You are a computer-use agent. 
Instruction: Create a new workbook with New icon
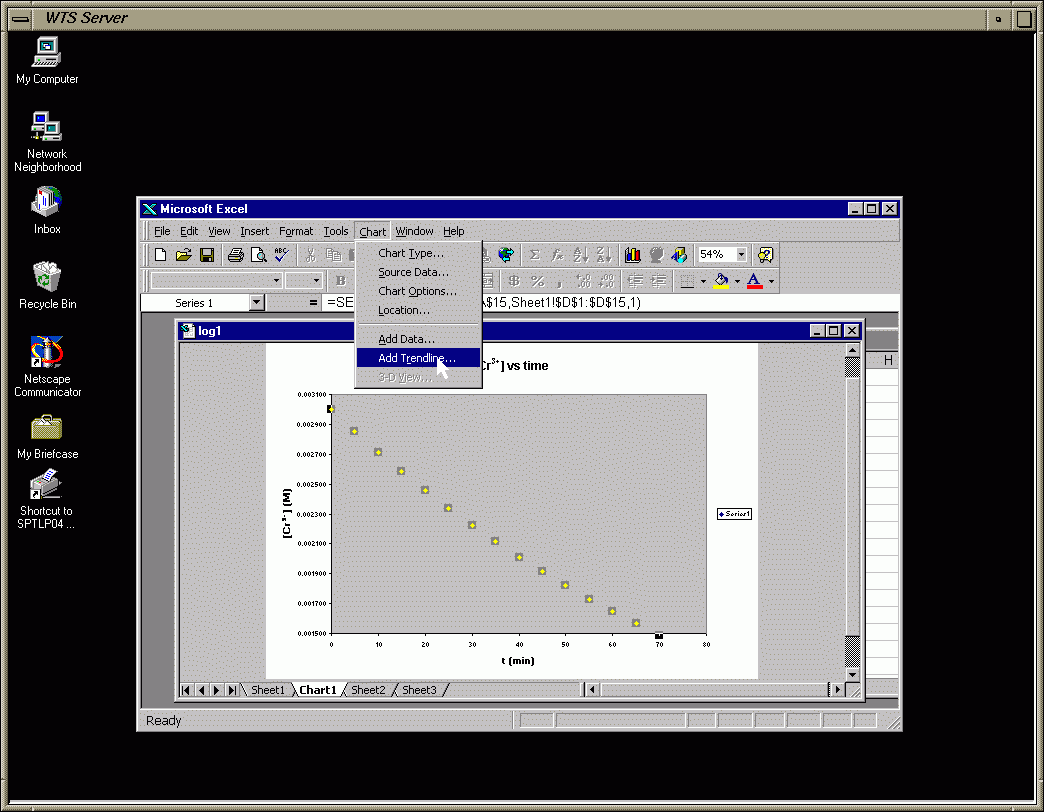tap(160, 255)
